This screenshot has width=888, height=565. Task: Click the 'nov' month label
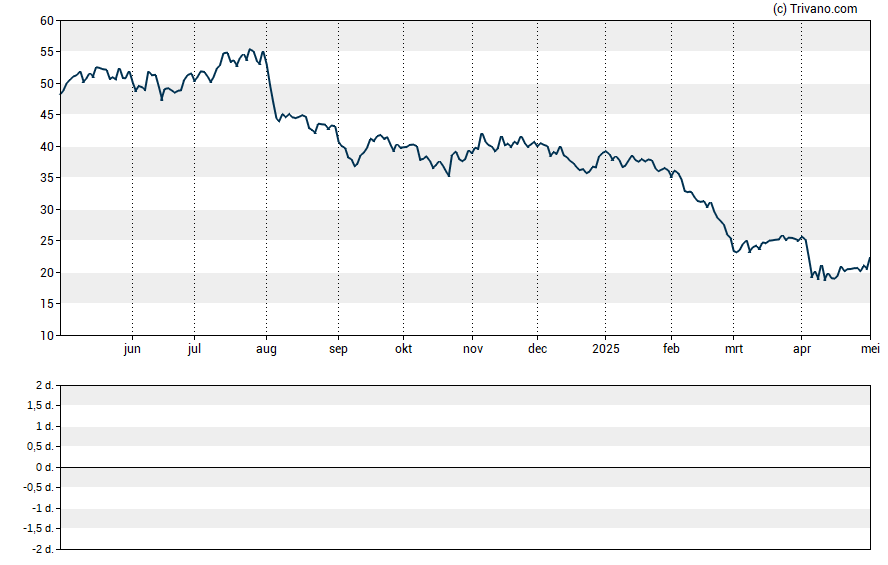pyautogui.click(x=473, y=349)
